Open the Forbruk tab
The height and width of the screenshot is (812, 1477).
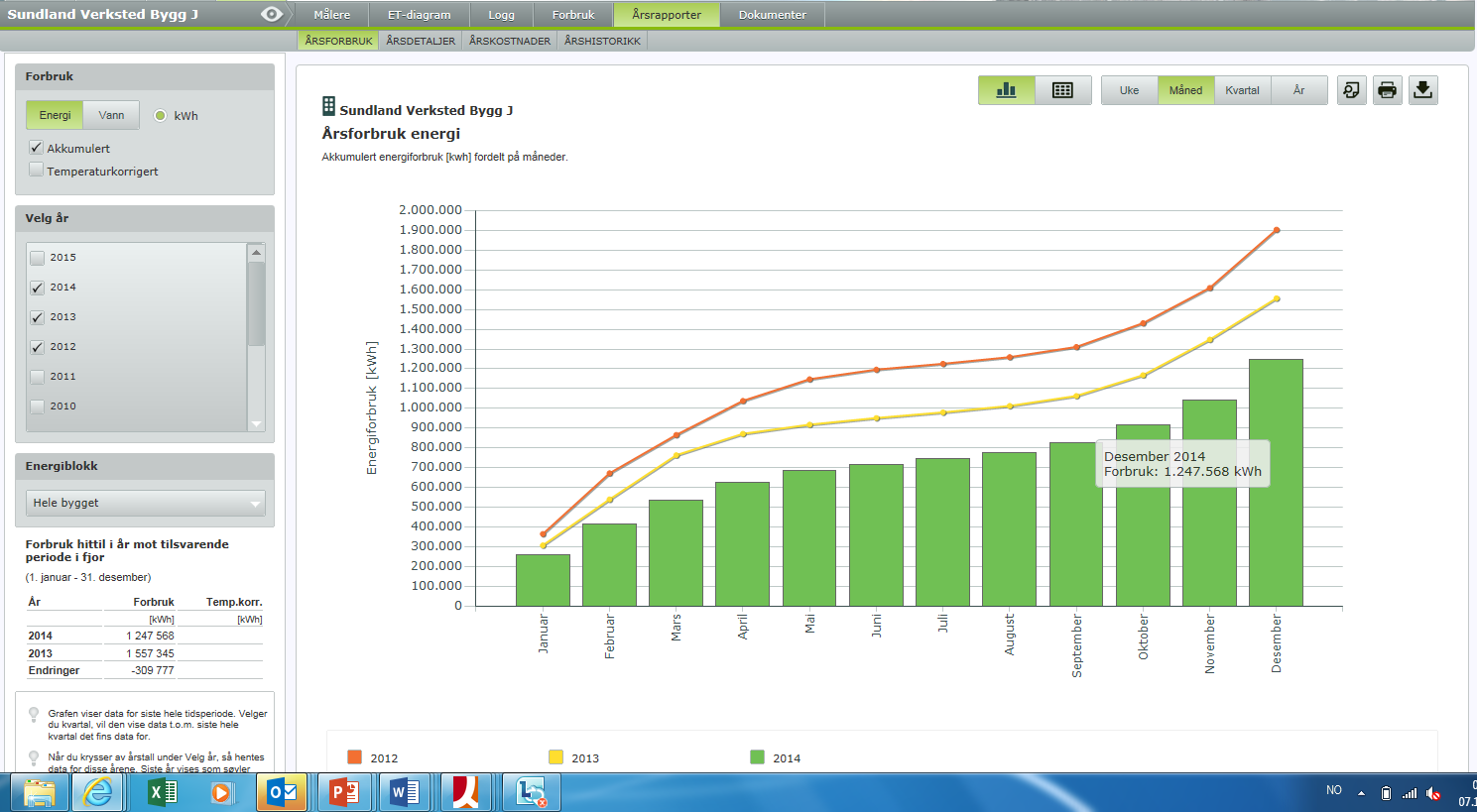tap(573, 15)
